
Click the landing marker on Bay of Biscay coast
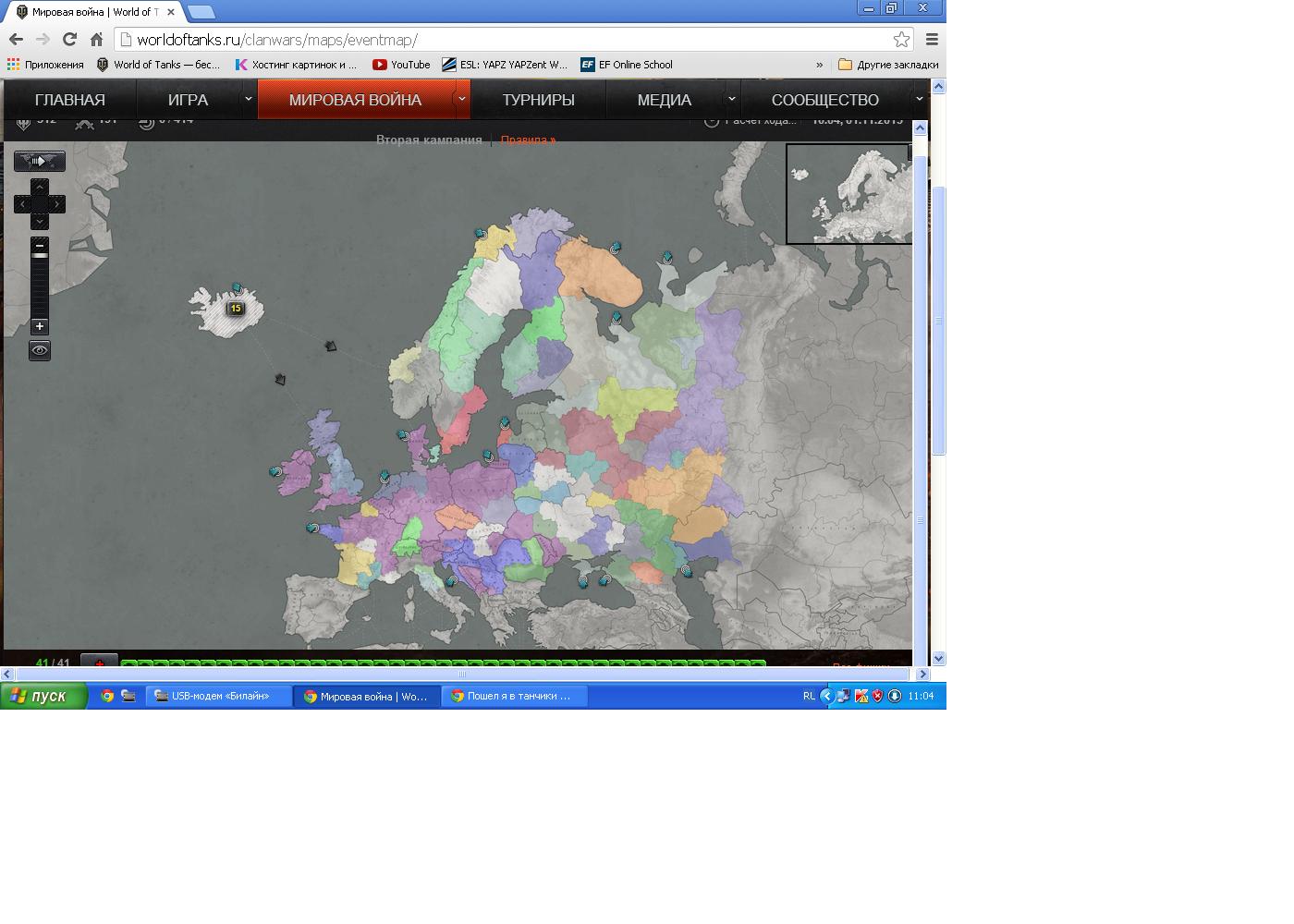pos(312,529)
